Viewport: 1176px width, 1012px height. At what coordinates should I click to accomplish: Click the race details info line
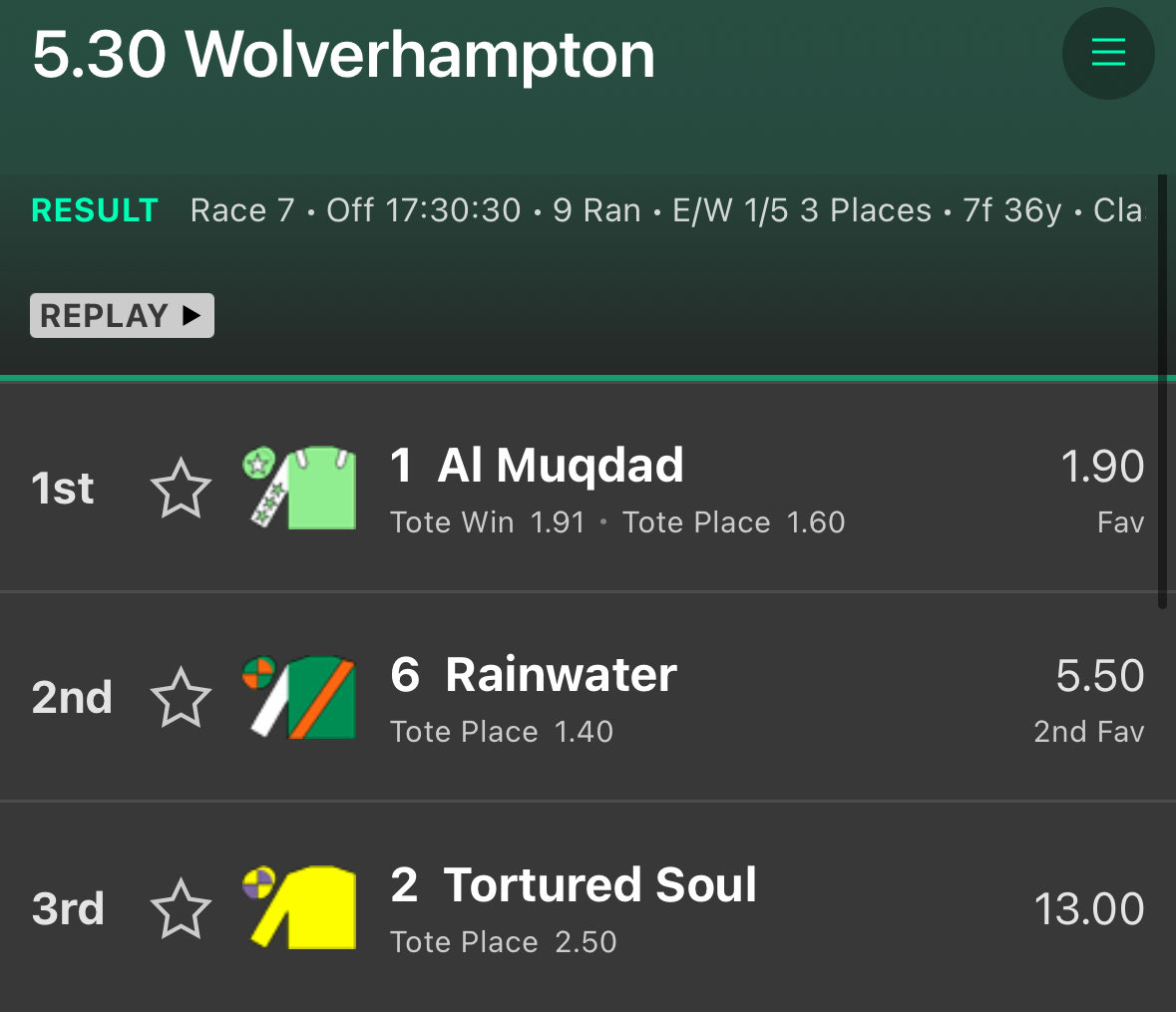click(x=666, y=210)
